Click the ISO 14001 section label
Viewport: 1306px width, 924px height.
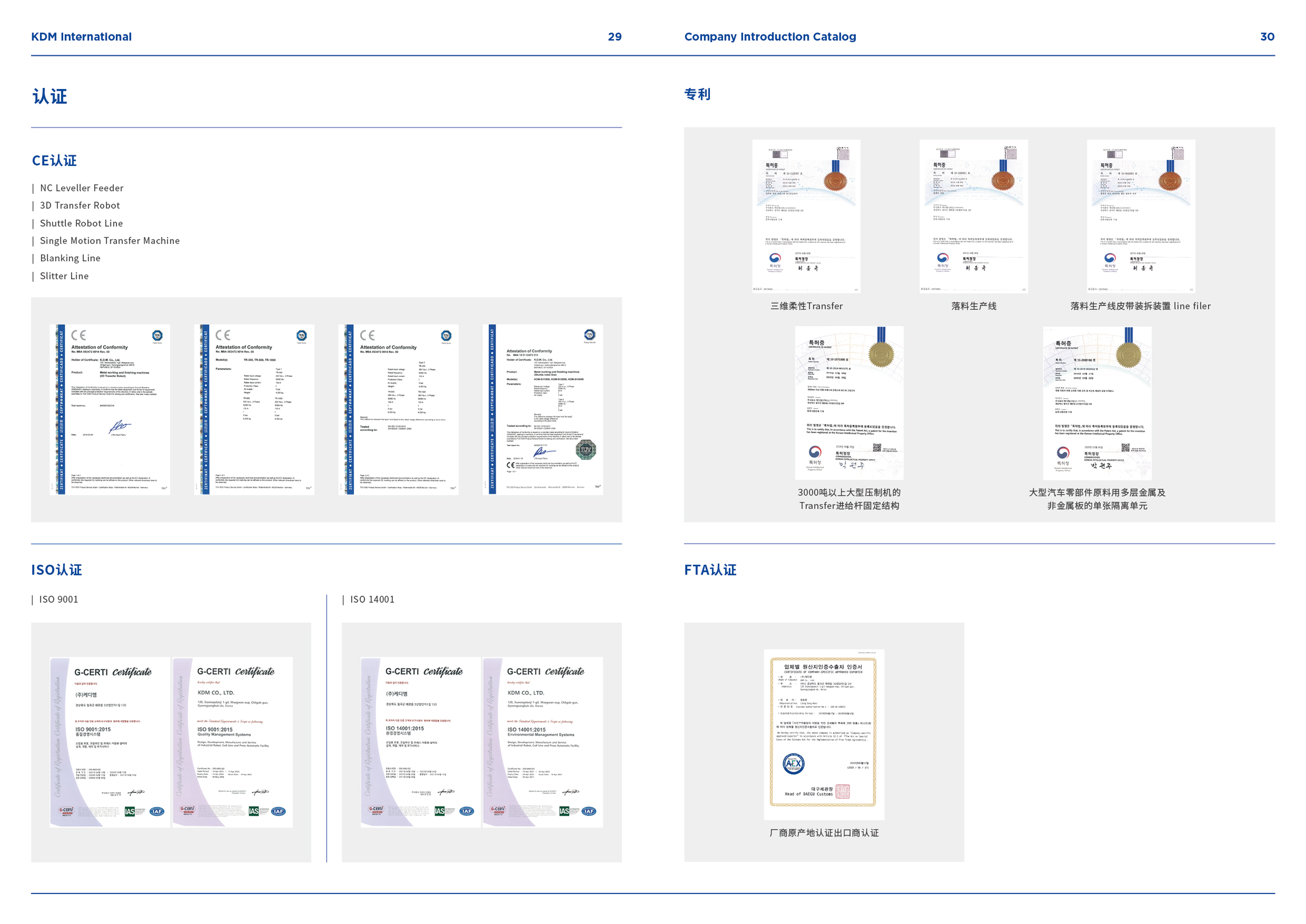(372, 599)
